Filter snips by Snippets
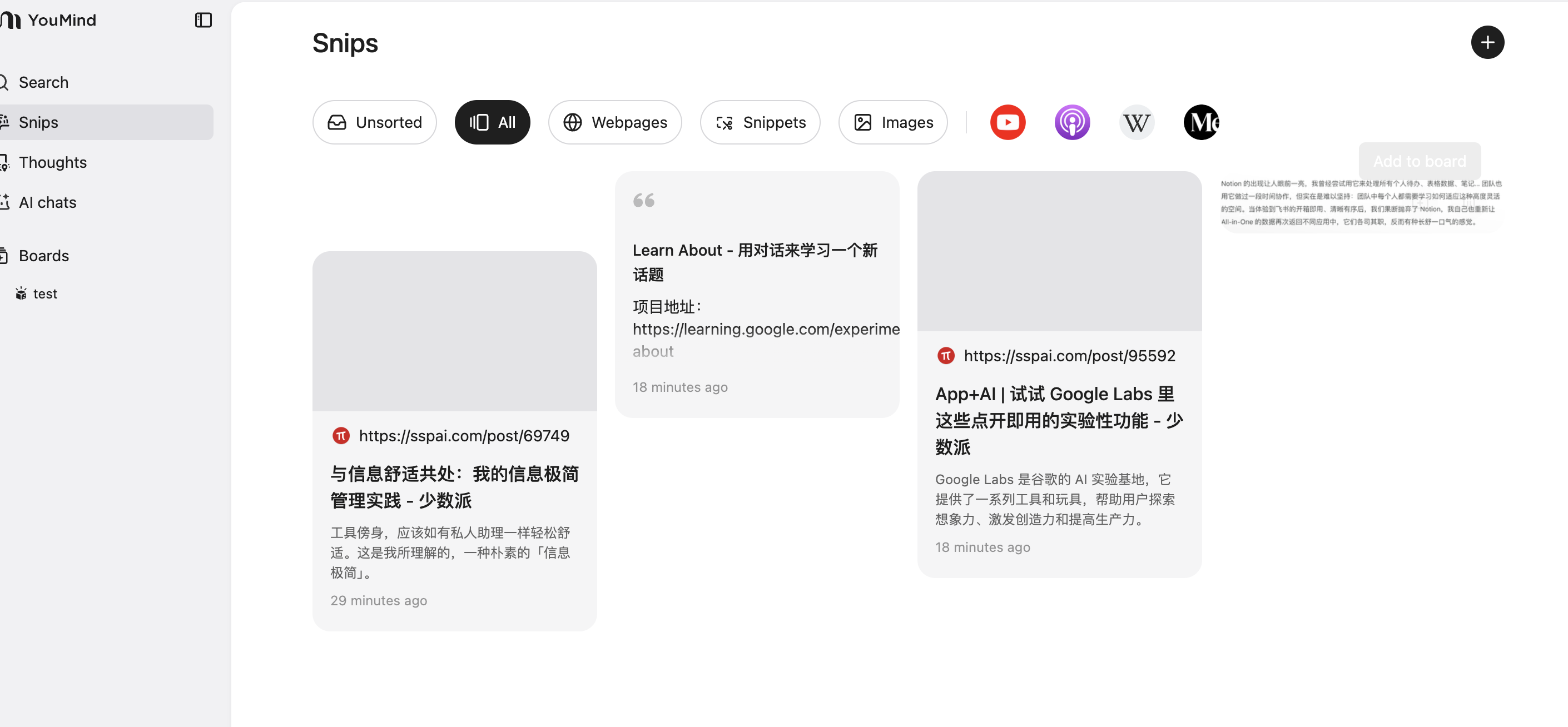Screen dimensions: 1568x727 pyautogui.click(x=760, y=122)
